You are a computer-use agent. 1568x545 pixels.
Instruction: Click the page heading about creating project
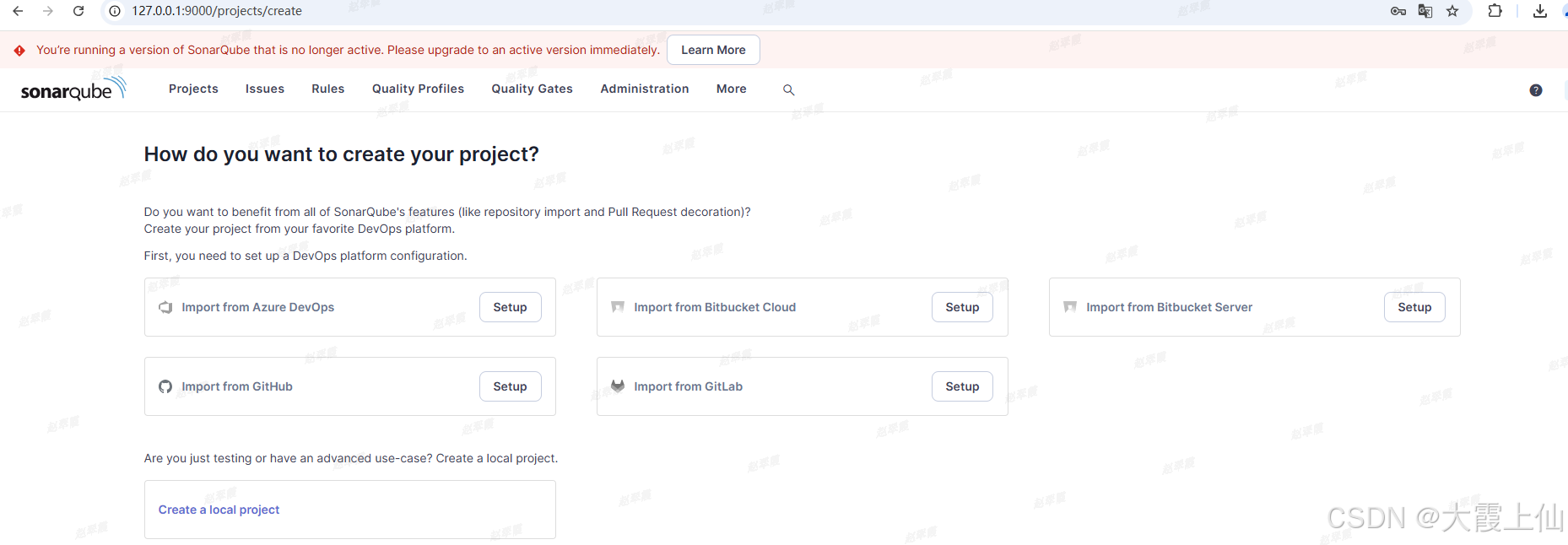(x=341, y=154)
